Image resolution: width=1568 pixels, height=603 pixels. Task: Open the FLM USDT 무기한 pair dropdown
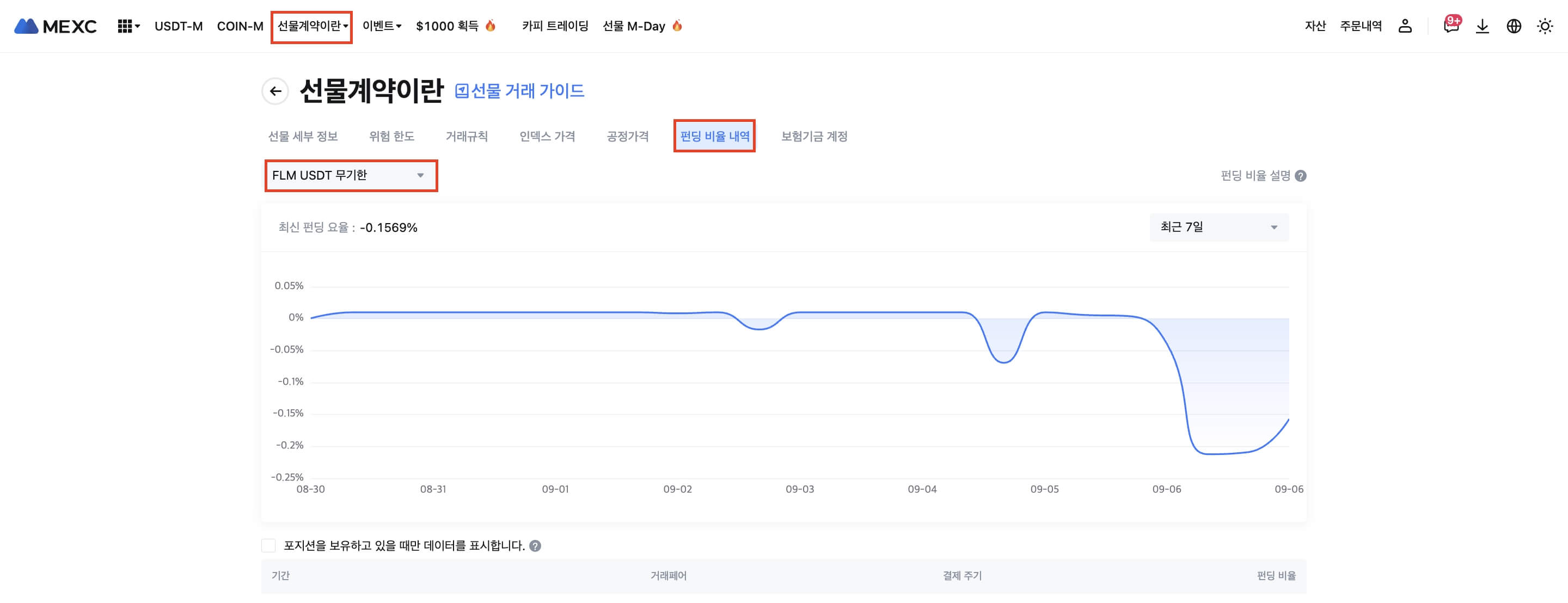click(351, 175)
